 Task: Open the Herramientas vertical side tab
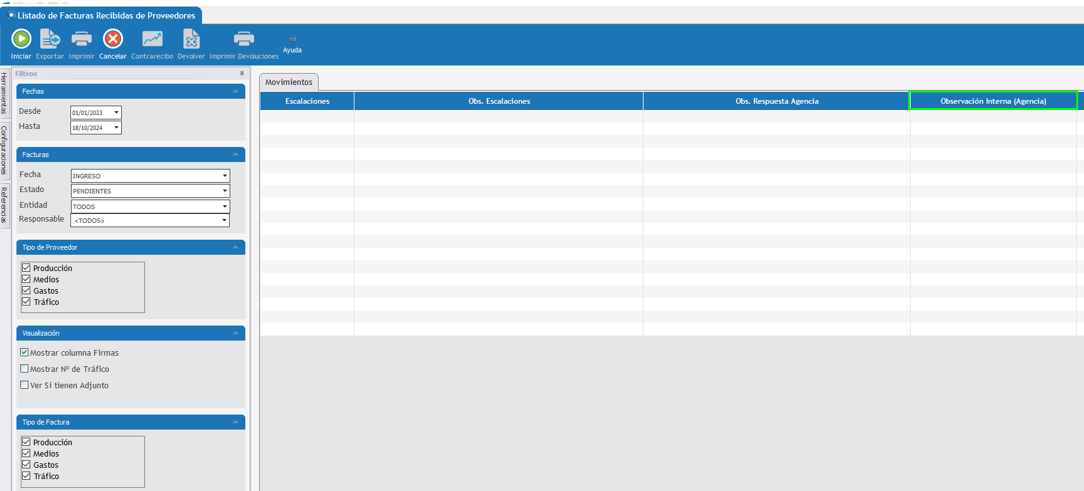click(4, 94)
